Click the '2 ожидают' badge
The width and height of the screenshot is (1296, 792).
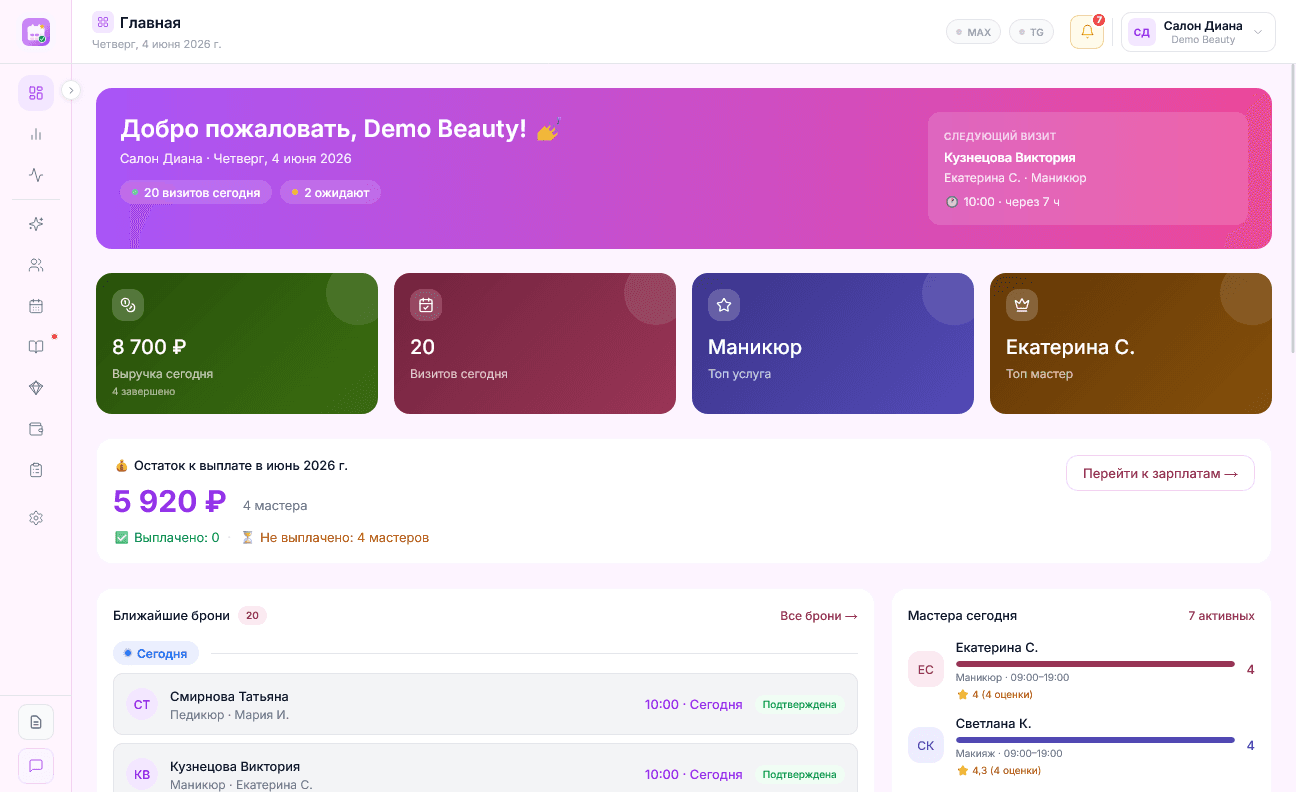(330, 192)
